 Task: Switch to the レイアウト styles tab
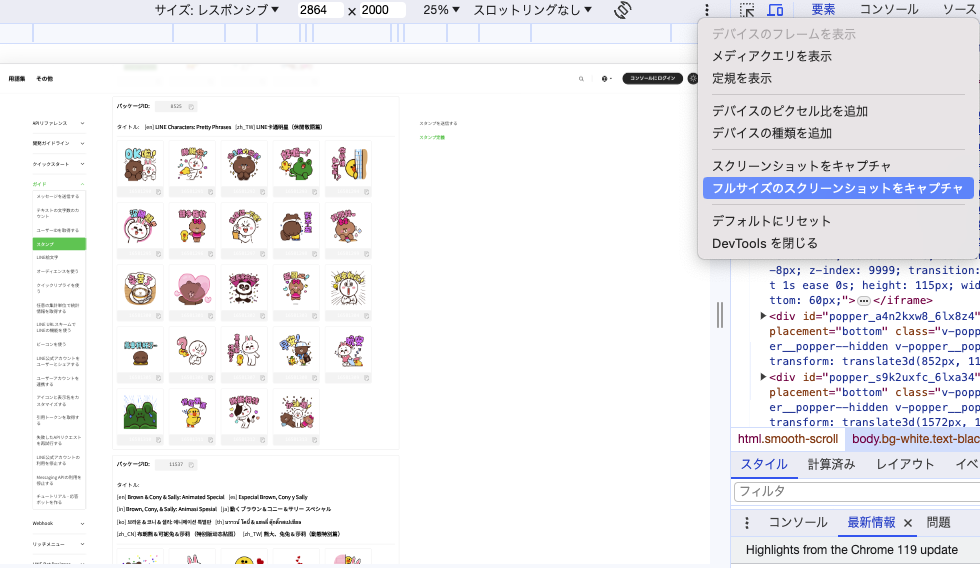pyautogui.click(x=905, y=464)
